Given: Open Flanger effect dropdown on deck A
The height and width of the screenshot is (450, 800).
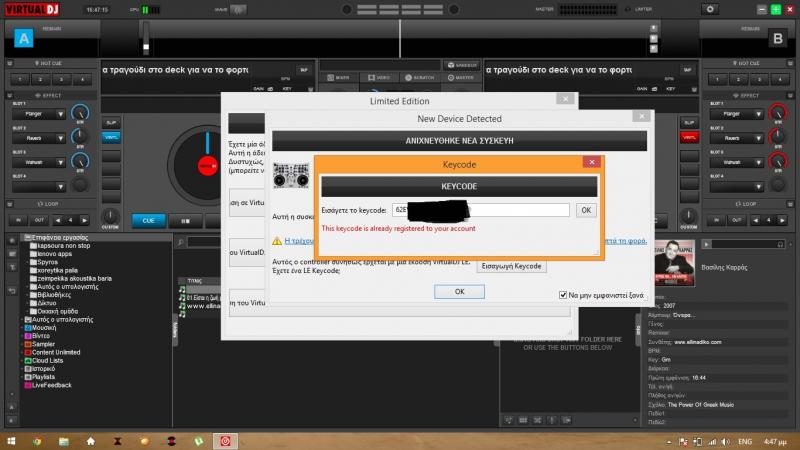Looking at the screenshot, I should [x=38, y=115].
